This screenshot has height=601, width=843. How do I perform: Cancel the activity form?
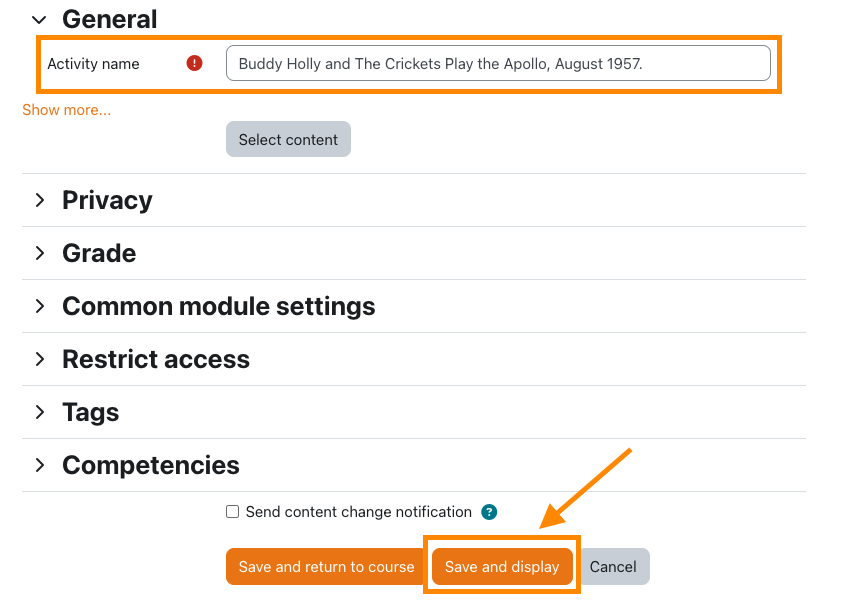coord(613,566)
